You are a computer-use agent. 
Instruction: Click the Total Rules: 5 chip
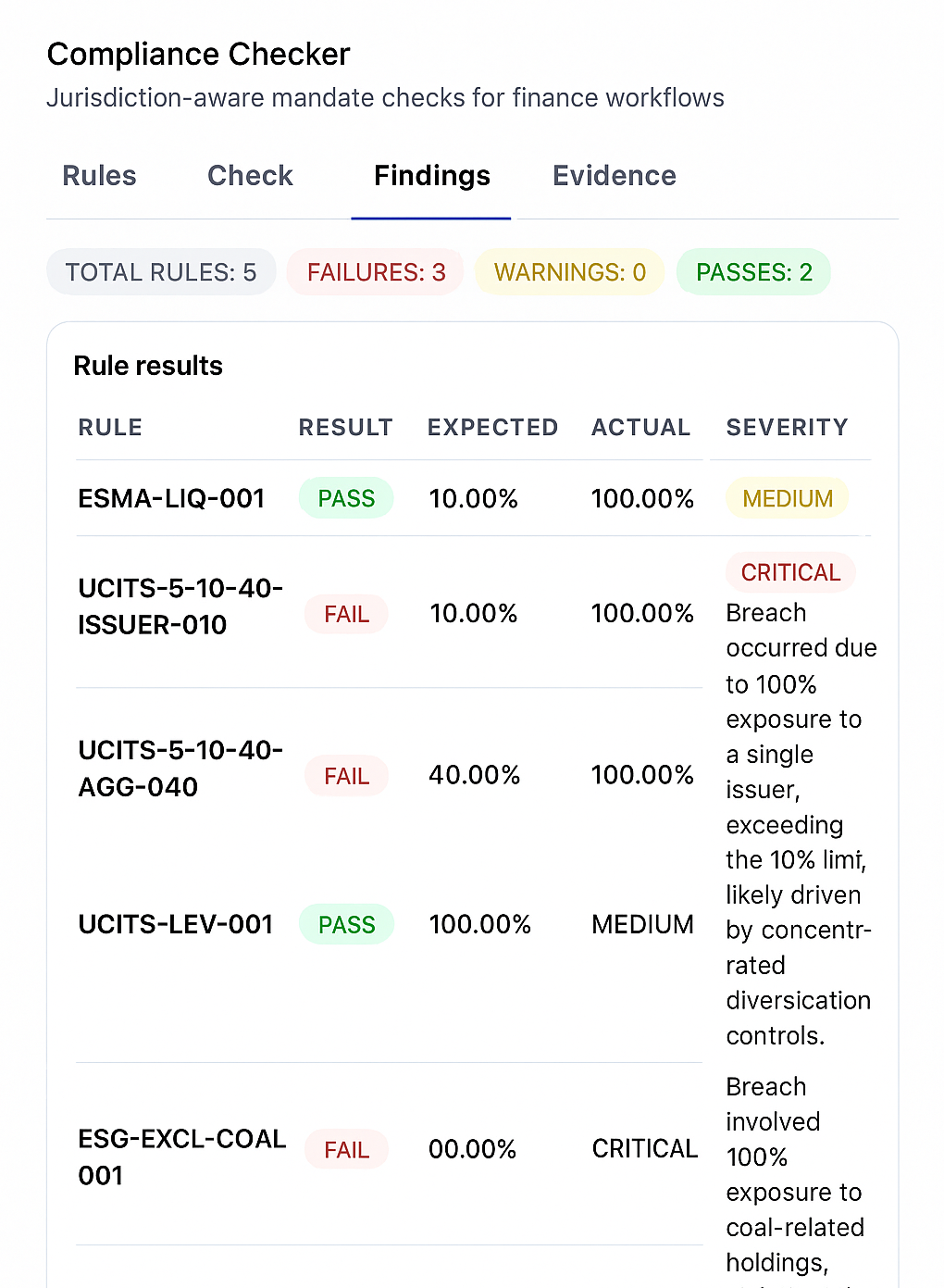[161, 272]
